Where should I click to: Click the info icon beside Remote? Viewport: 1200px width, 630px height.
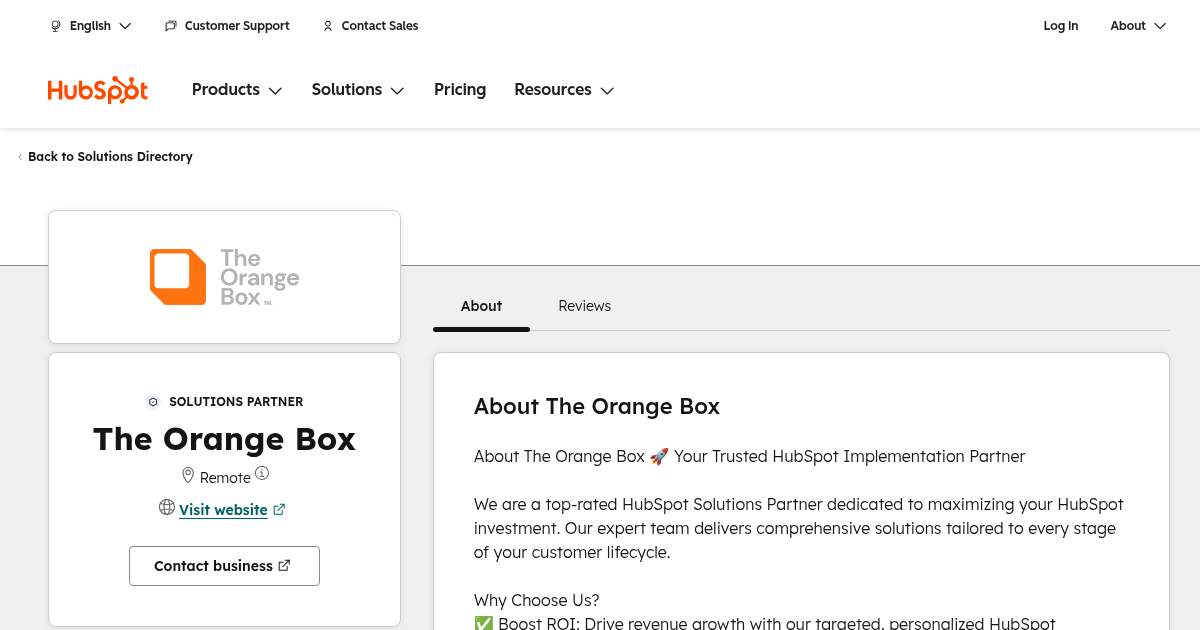coord(262,473)
